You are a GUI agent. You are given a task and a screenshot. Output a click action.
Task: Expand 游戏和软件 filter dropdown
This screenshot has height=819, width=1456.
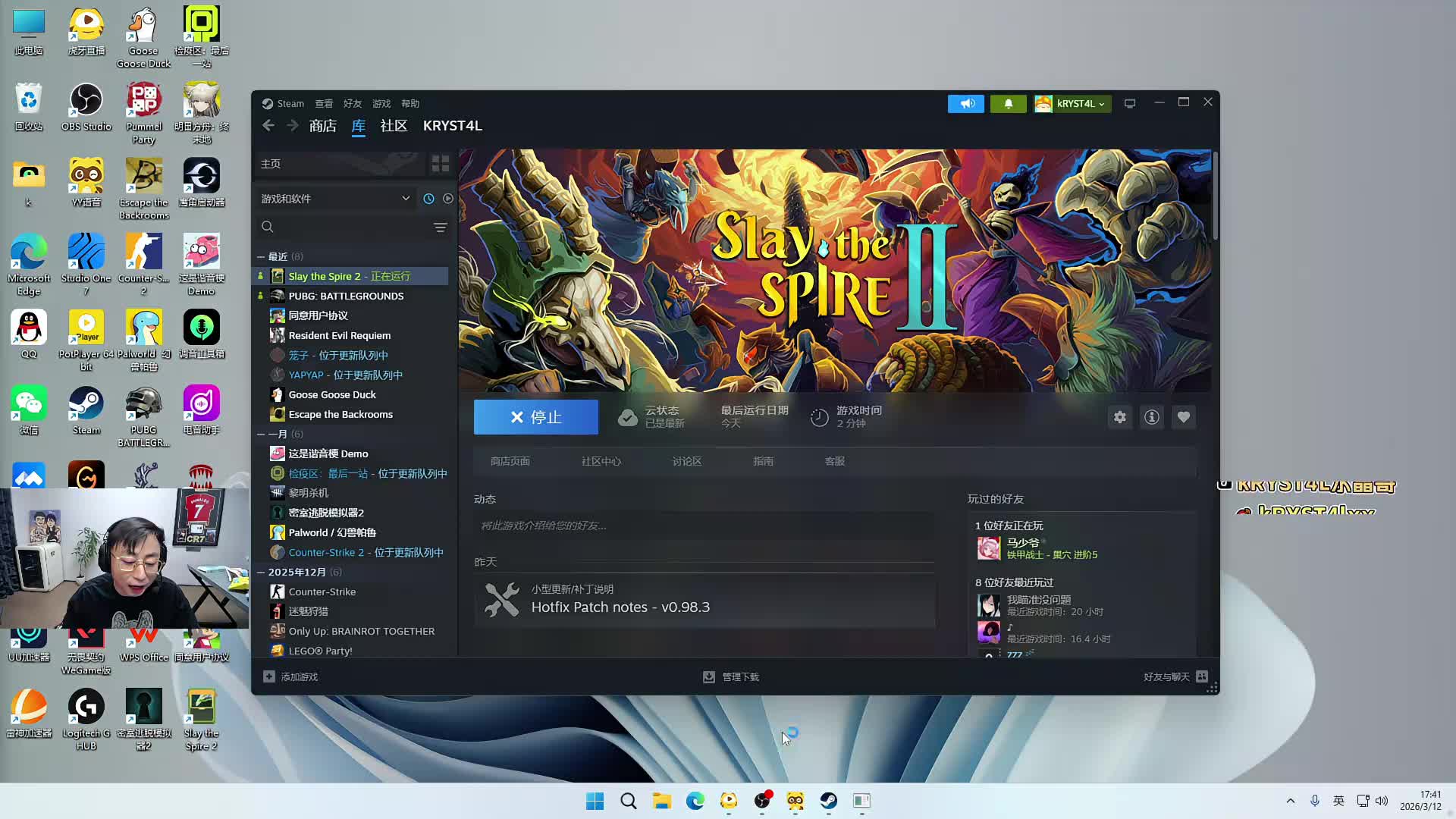pyautogui.click(x=406, y=199)
